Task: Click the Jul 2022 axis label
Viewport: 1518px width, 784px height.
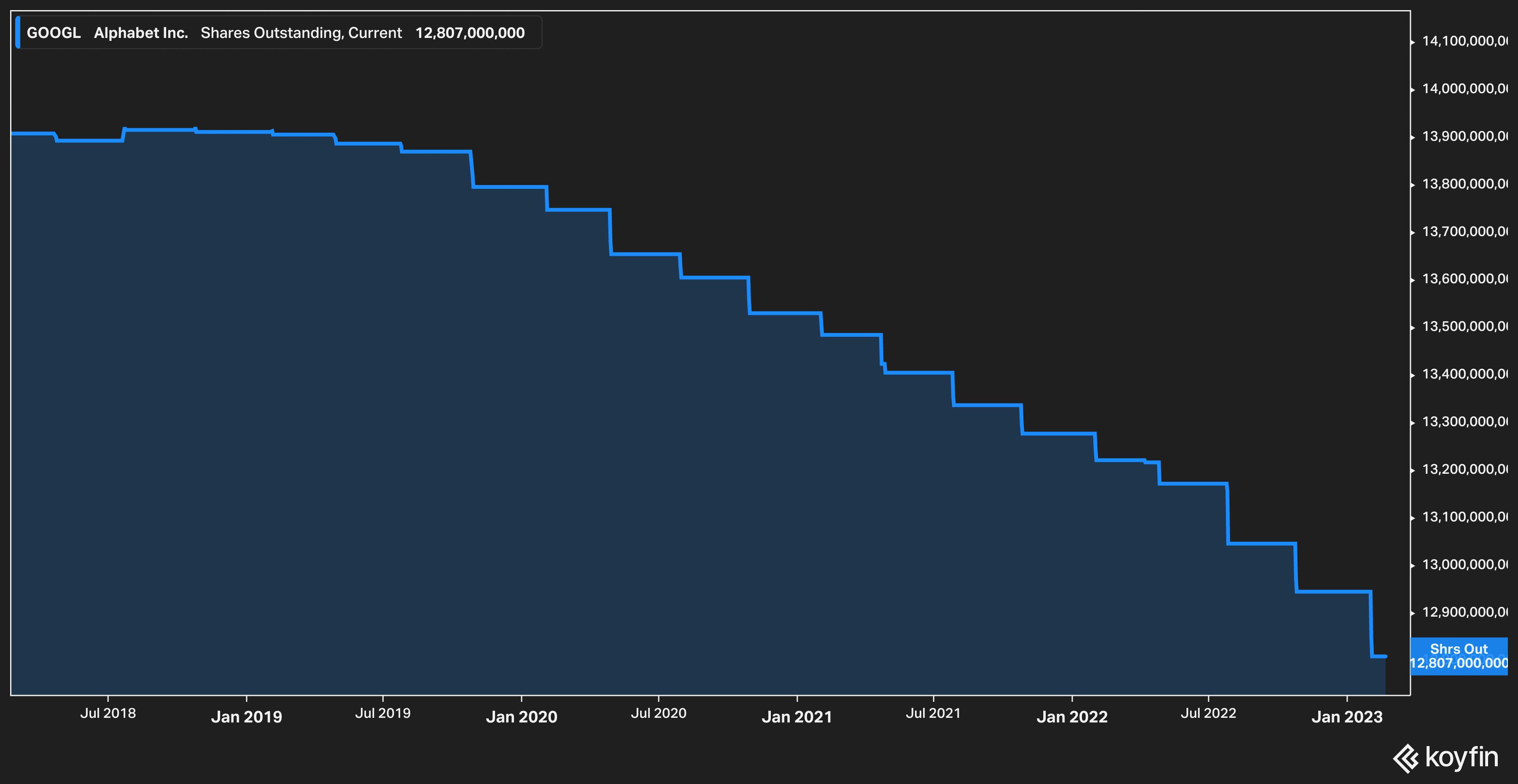Action: pos(1208,713)
